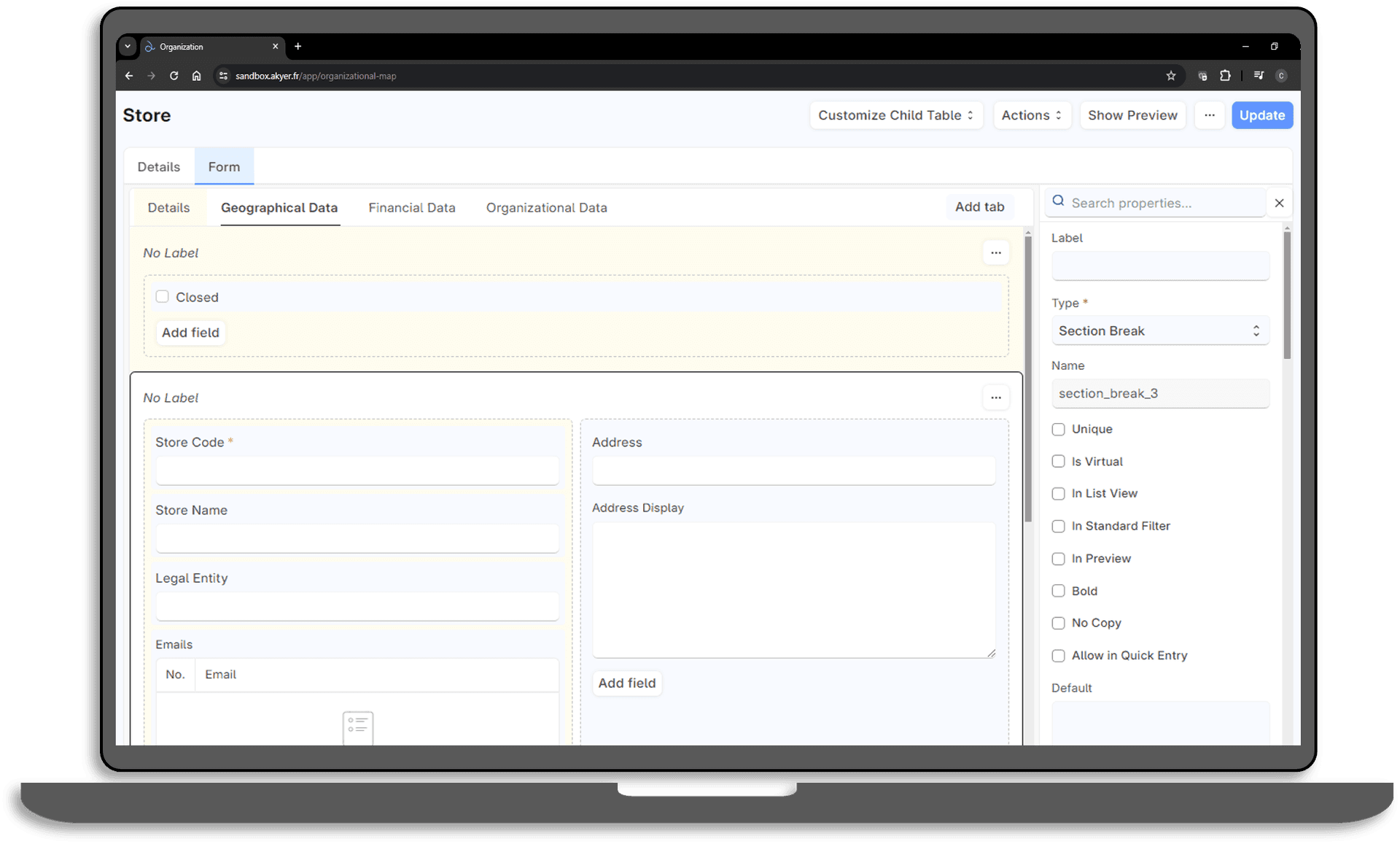Check Allow in Quick Entry
Screen dimensions: 1400x844
coord(1058,656)
